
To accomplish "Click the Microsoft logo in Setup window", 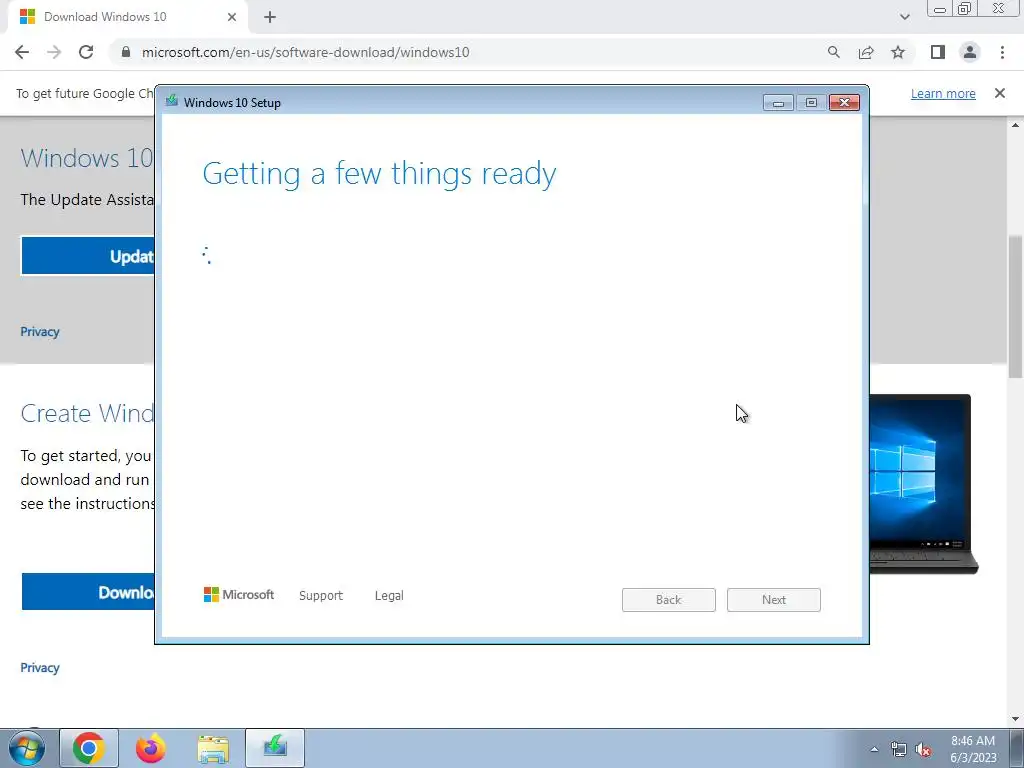I will pos(239,594).
